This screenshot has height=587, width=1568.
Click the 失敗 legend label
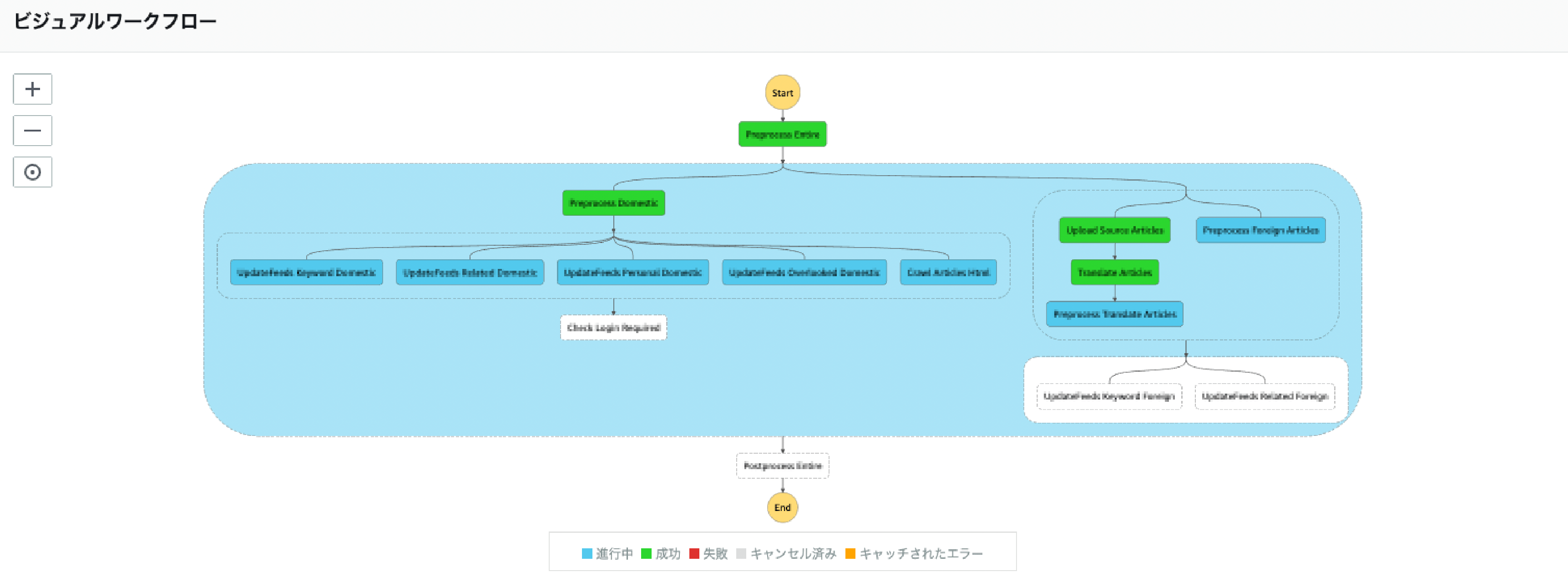click(x=715, y=553)
